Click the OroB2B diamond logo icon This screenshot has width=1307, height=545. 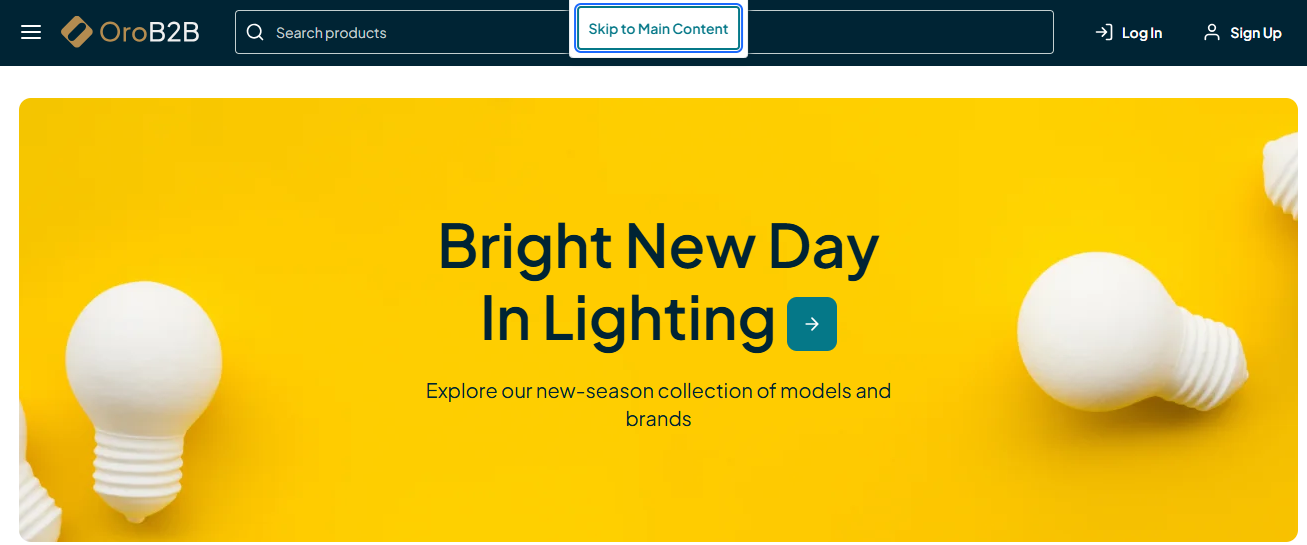tap(77, 32)
